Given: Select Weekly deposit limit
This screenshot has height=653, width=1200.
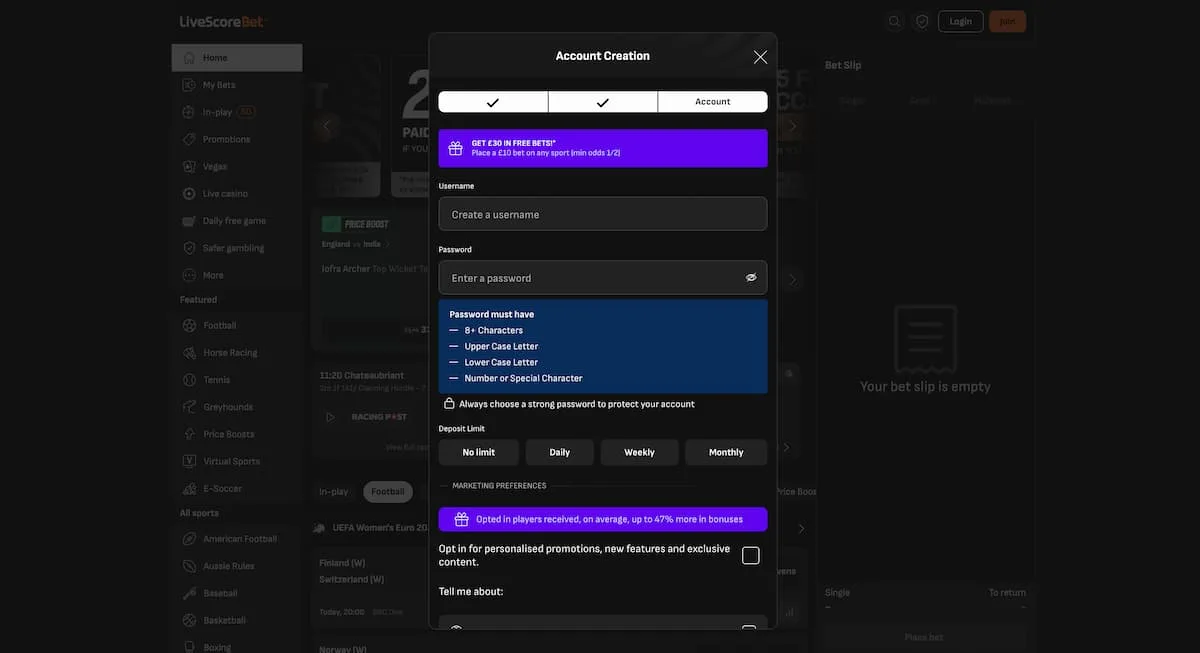Looking at the screenshot, I should (x=640, y=452).
